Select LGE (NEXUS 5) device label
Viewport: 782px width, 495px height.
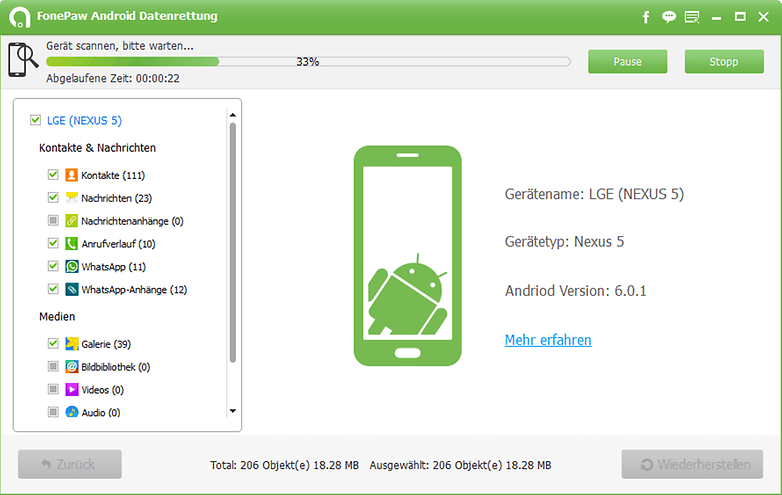pyautogui.click(x=84, y=121)
